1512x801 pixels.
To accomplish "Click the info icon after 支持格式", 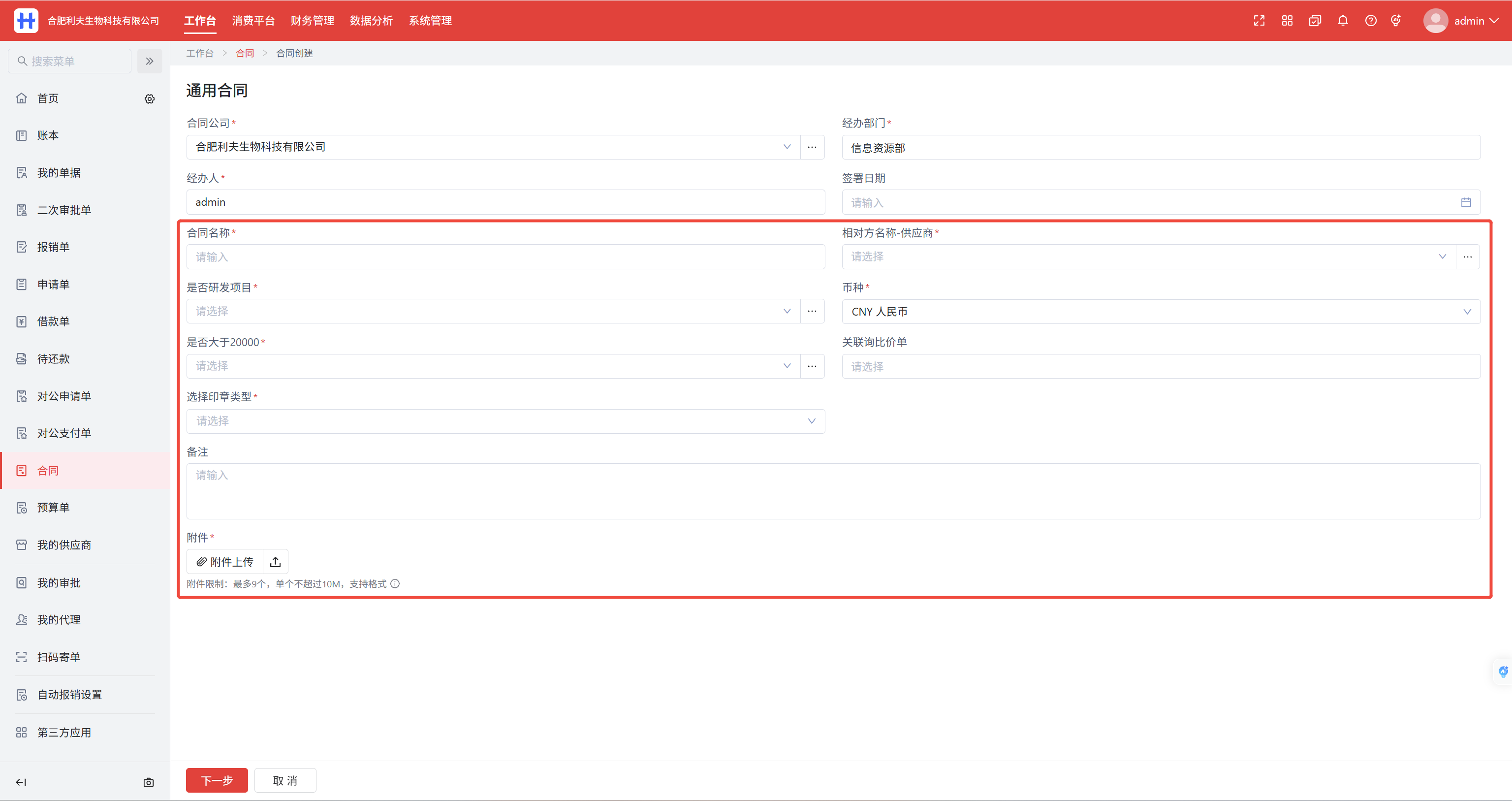I will 395,584.
